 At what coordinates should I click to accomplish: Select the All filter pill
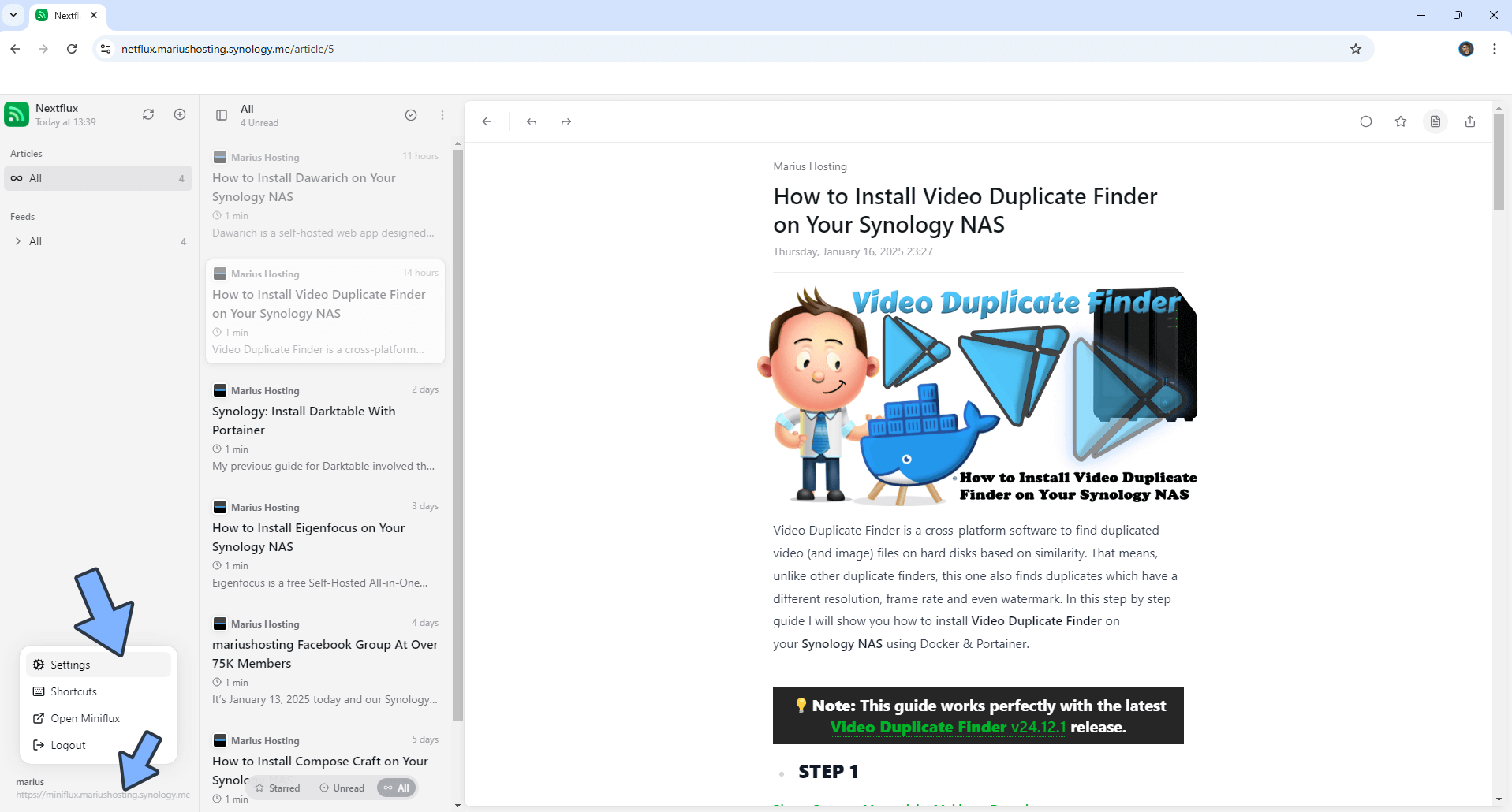(x=397, y=788)
